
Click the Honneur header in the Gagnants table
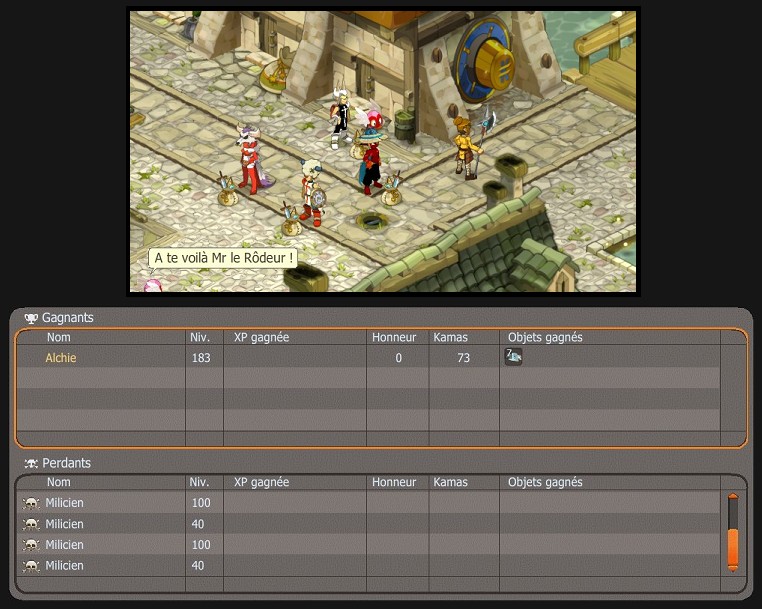coord(394,337)
